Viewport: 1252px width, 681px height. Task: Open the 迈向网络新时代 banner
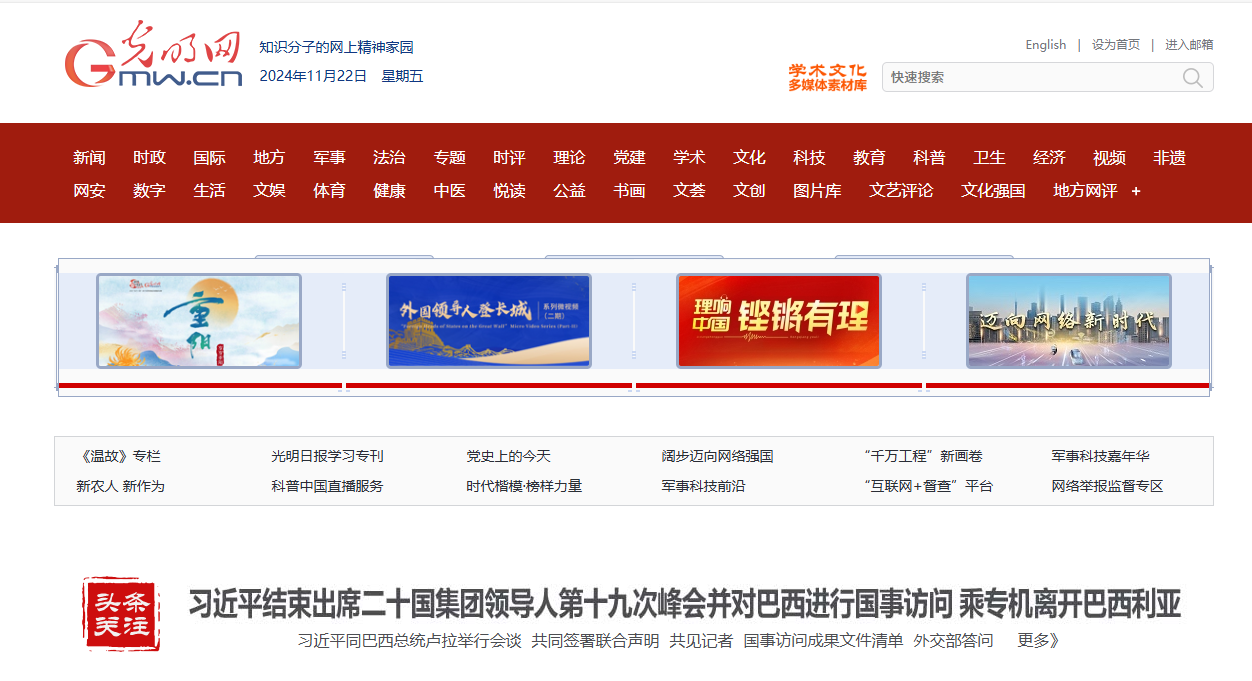1068,321
